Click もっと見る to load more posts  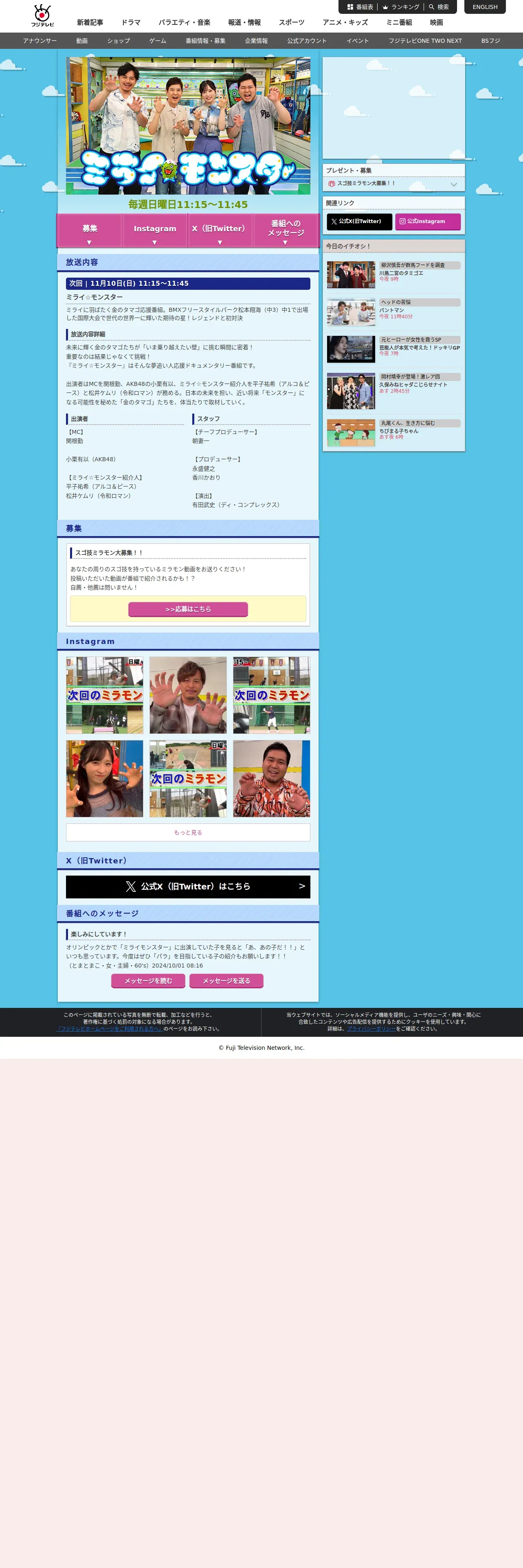[x=188, y=833]
